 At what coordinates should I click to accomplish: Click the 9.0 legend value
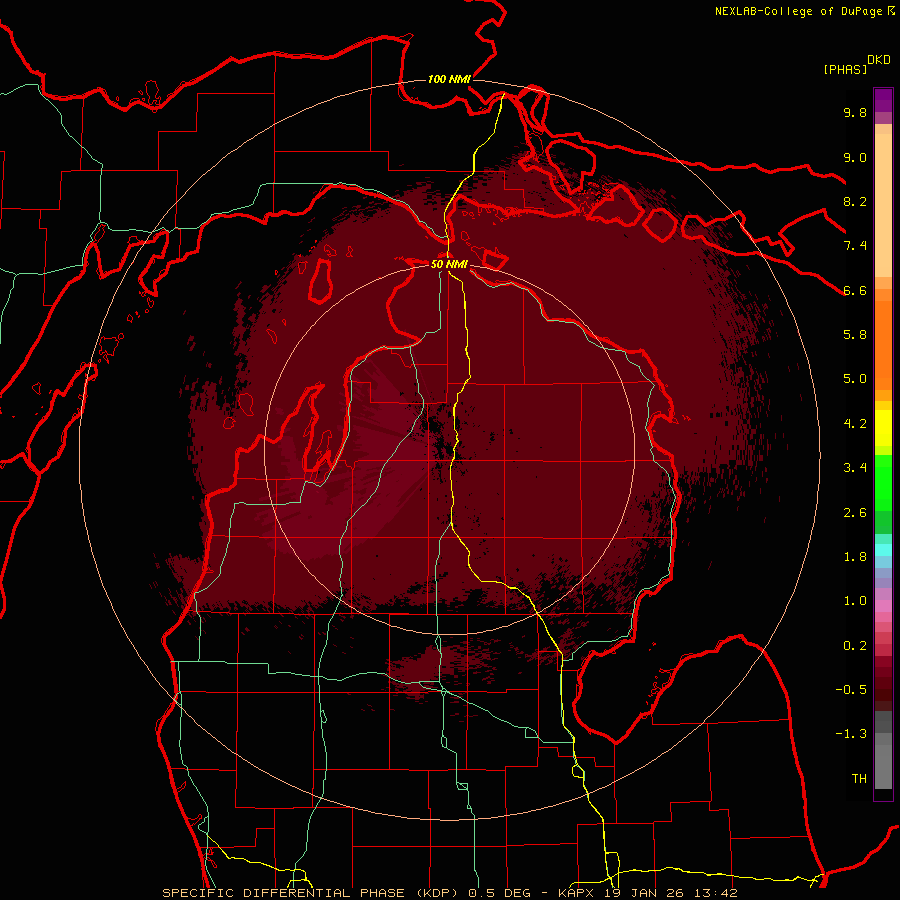[855, 157]
